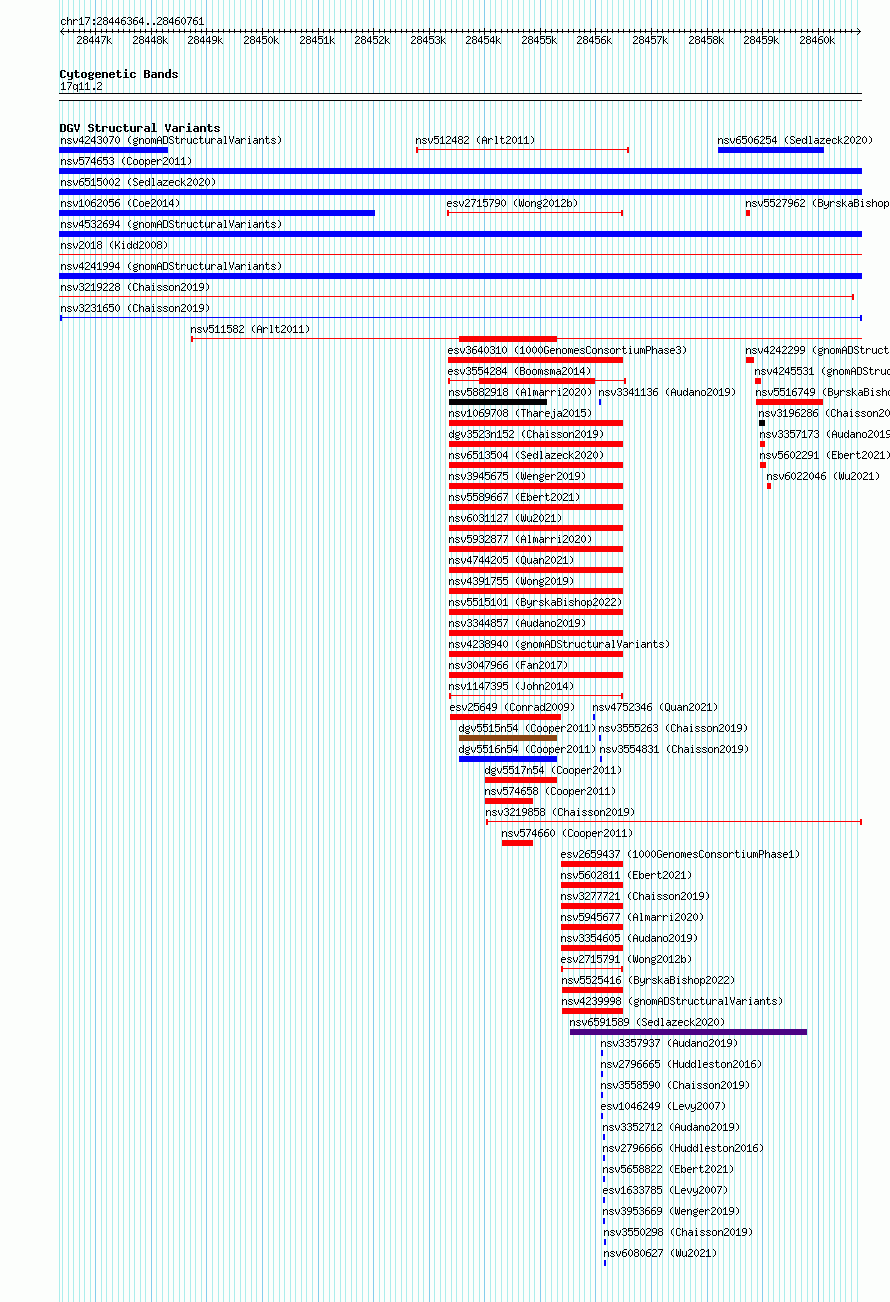
Task: Click the esv2715791 (Wong2012b) label
Action: coord(626,959)
